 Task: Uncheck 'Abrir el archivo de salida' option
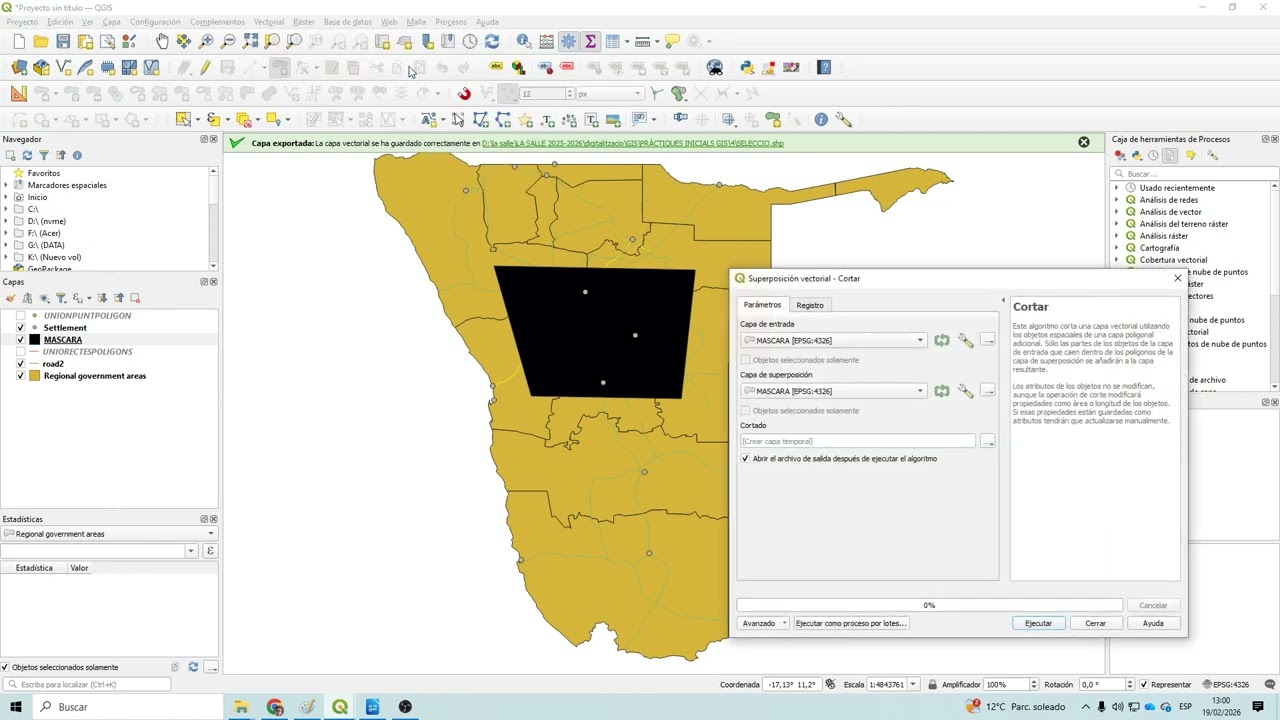745,459
